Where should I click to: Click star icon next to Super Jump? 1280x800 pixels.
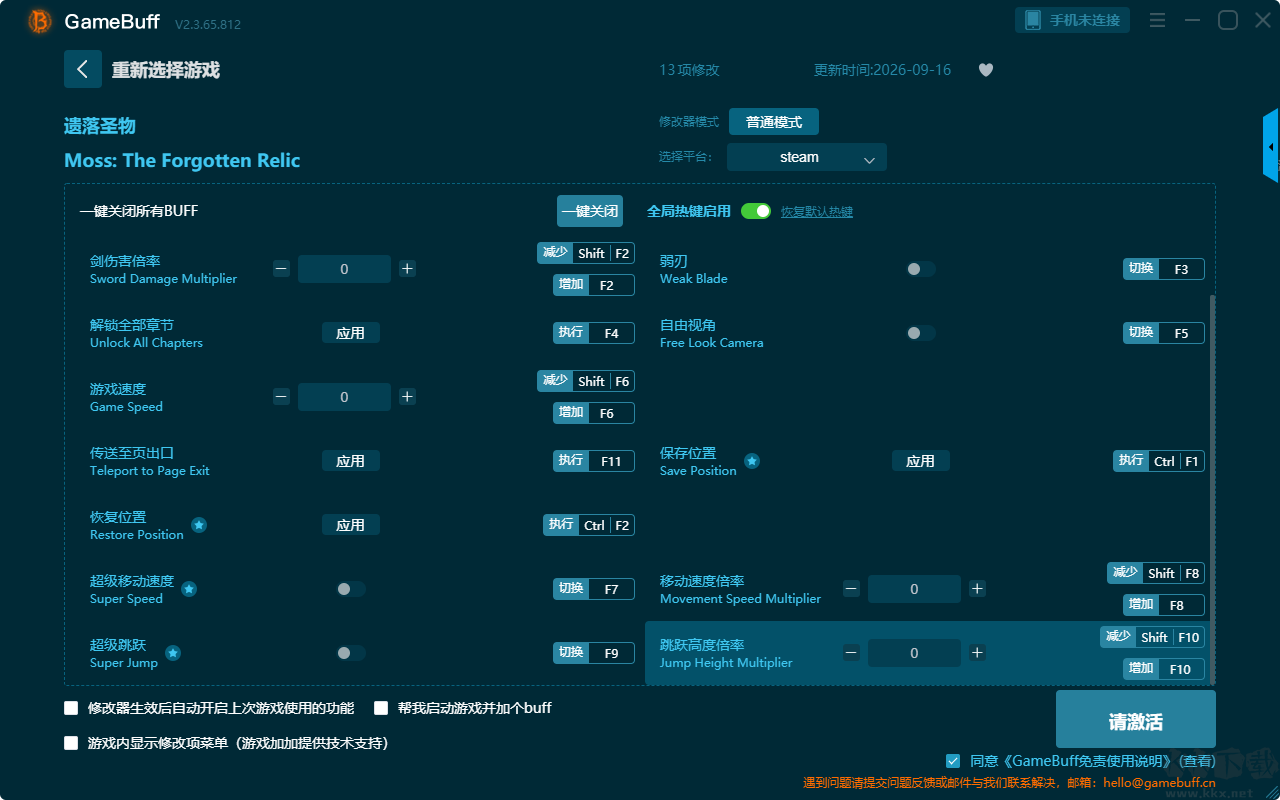(x=173, y=653)
